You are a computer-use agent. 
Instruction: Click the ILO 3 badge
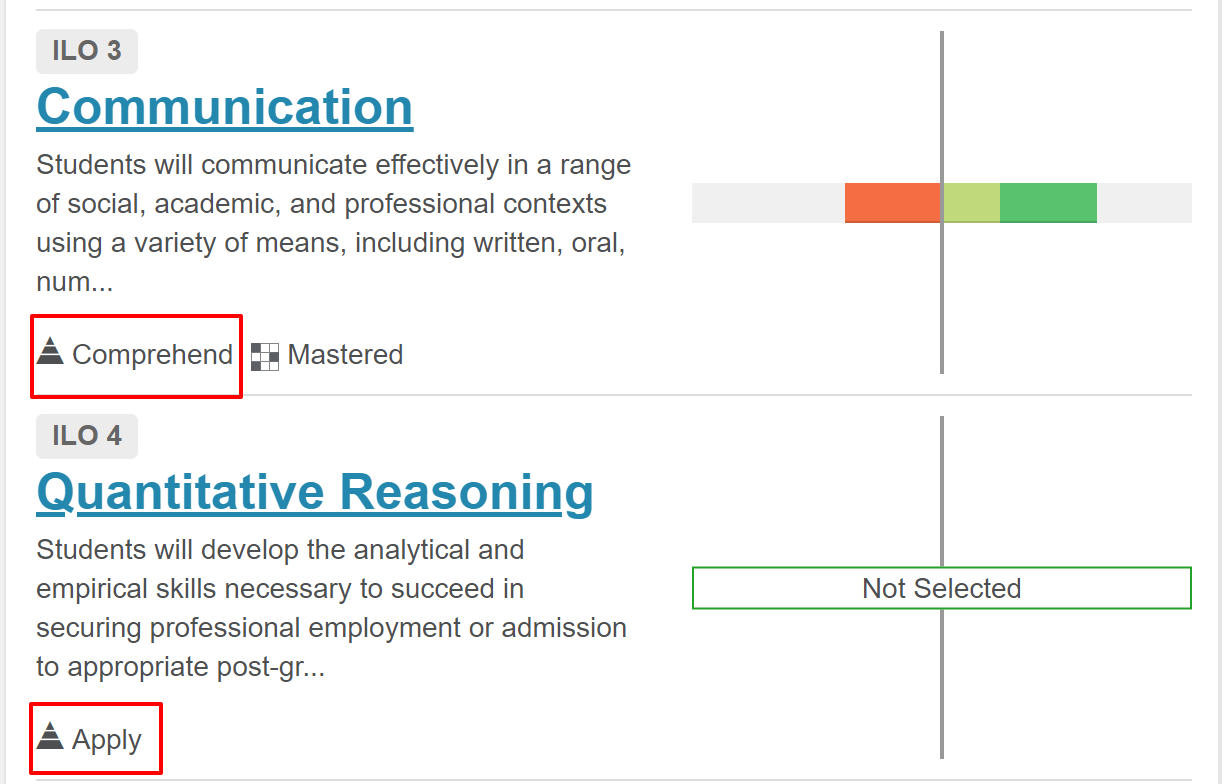(x=87, y=51)
